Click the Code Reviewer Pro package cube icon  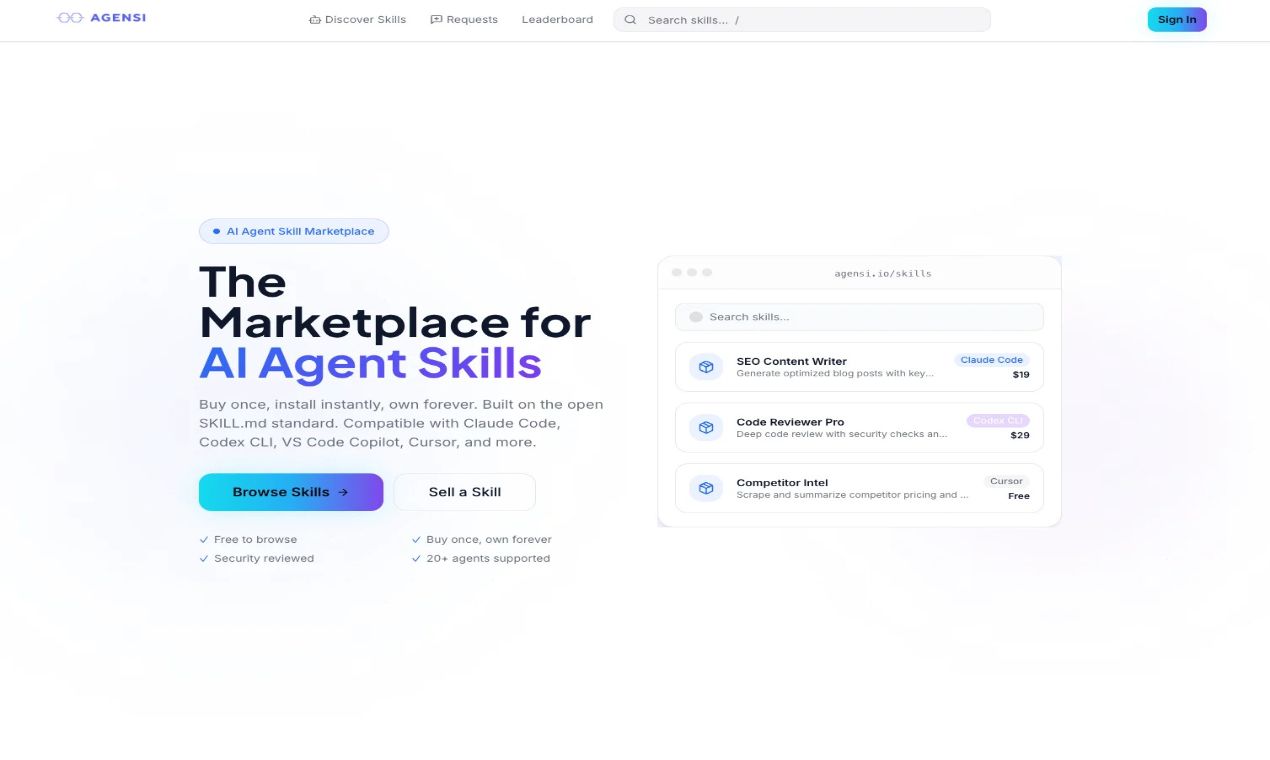(705, 427)
